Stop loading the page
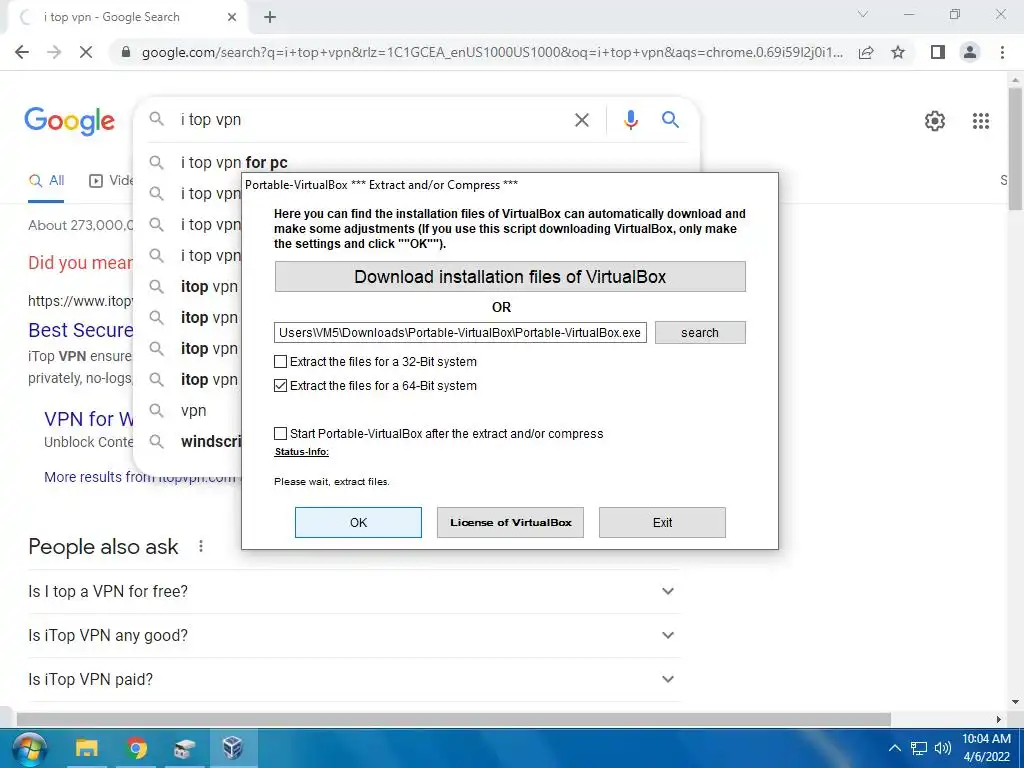The height and width of the screenshot is (768, 1024). click(86, 52)
